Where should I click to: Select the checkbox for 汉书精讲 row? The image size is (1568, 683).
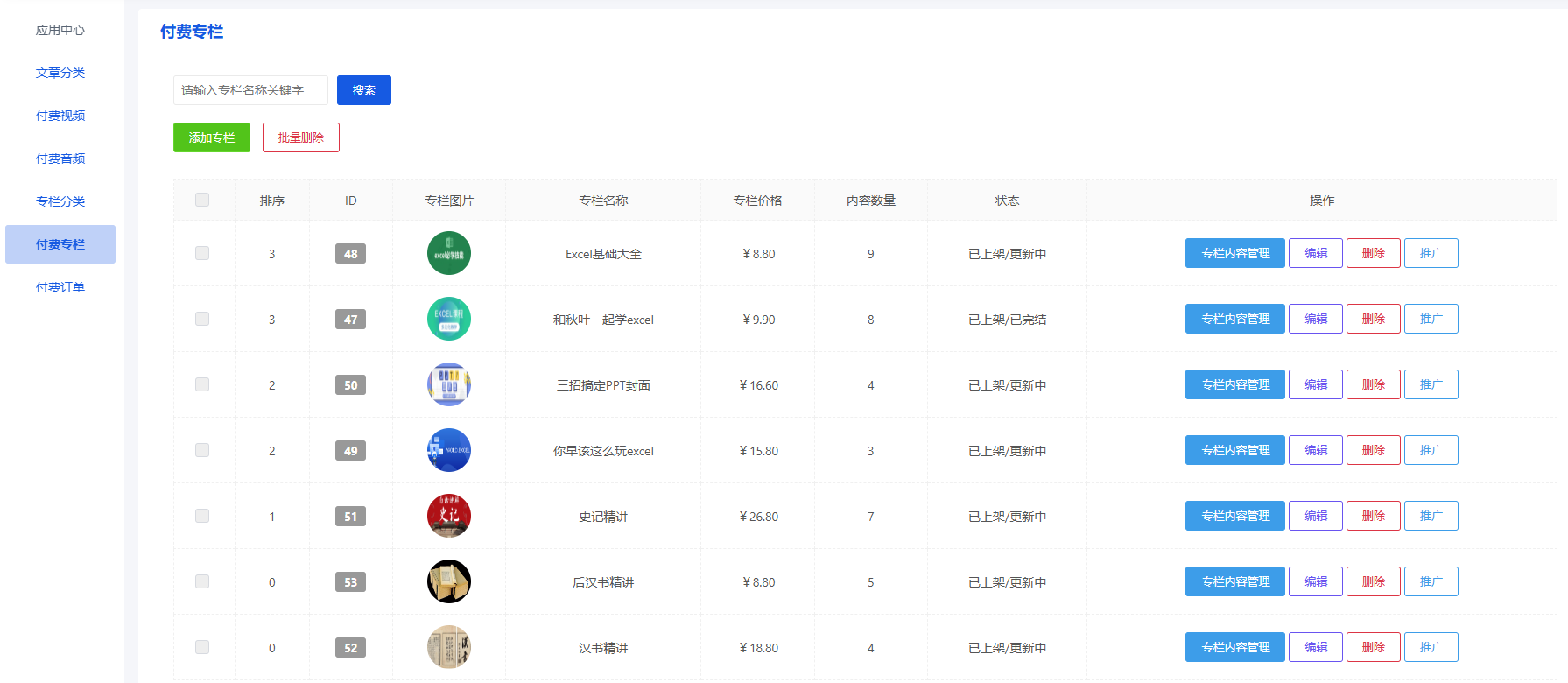[202, 647]
